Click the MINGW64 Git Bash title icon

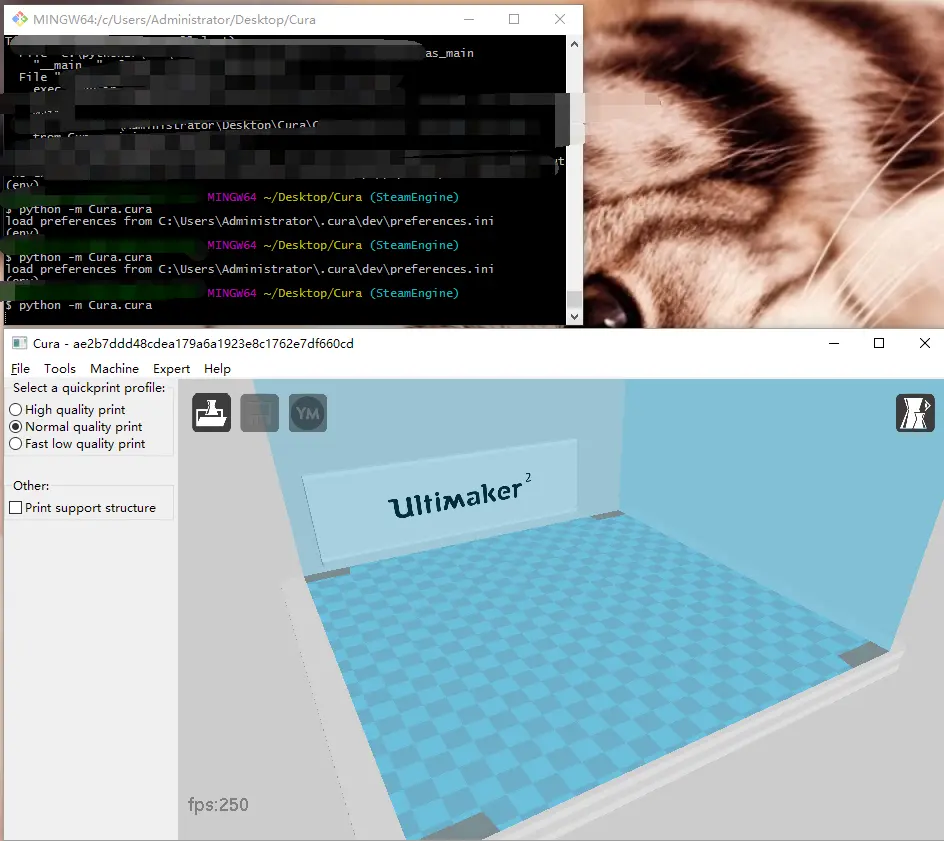pos(20,19)
